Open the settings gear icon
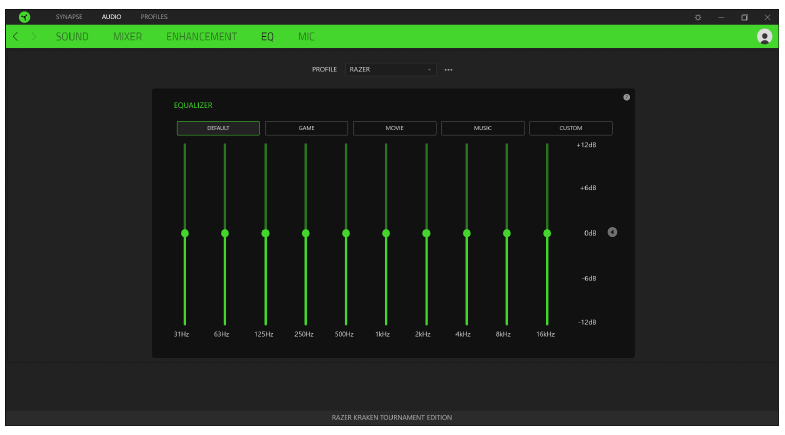 698,17
